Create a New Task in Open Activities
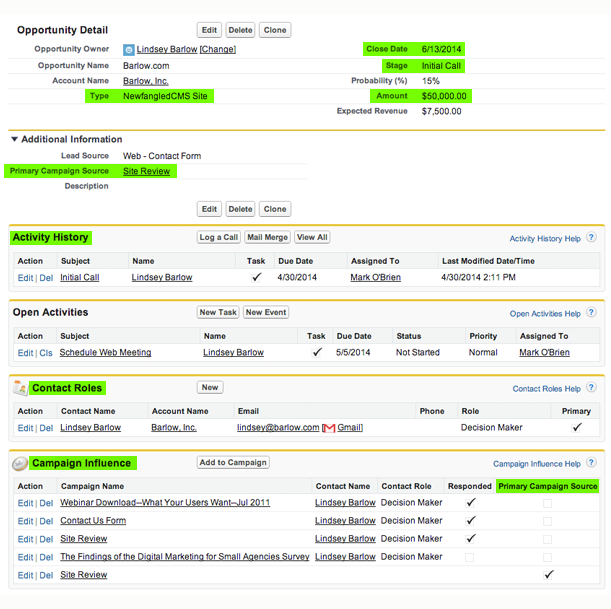This screenshot has height=609, width=611. [217, 313]
